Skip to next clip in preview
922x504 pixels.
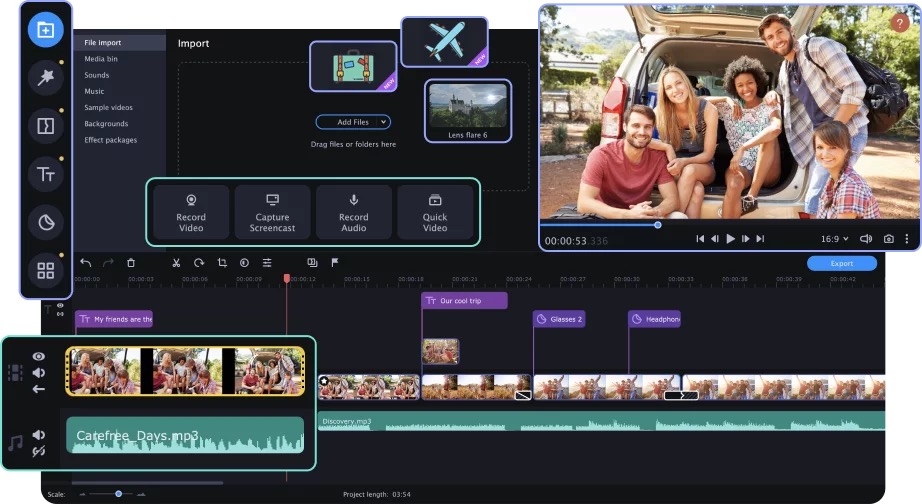click(x=760, y=239)
